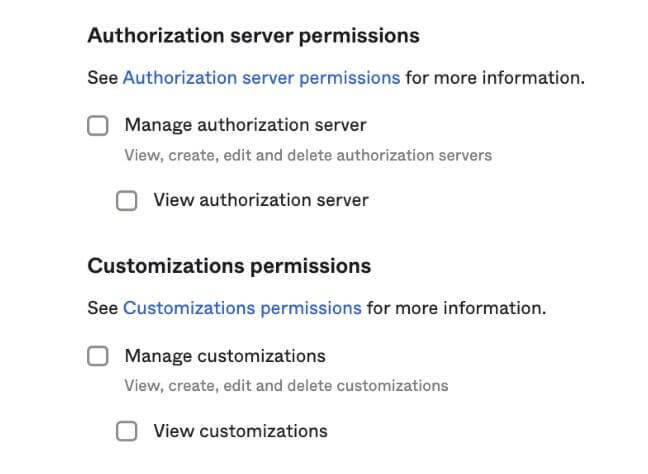Click the 'Manage customizations' label text

(x=225, y=356)
